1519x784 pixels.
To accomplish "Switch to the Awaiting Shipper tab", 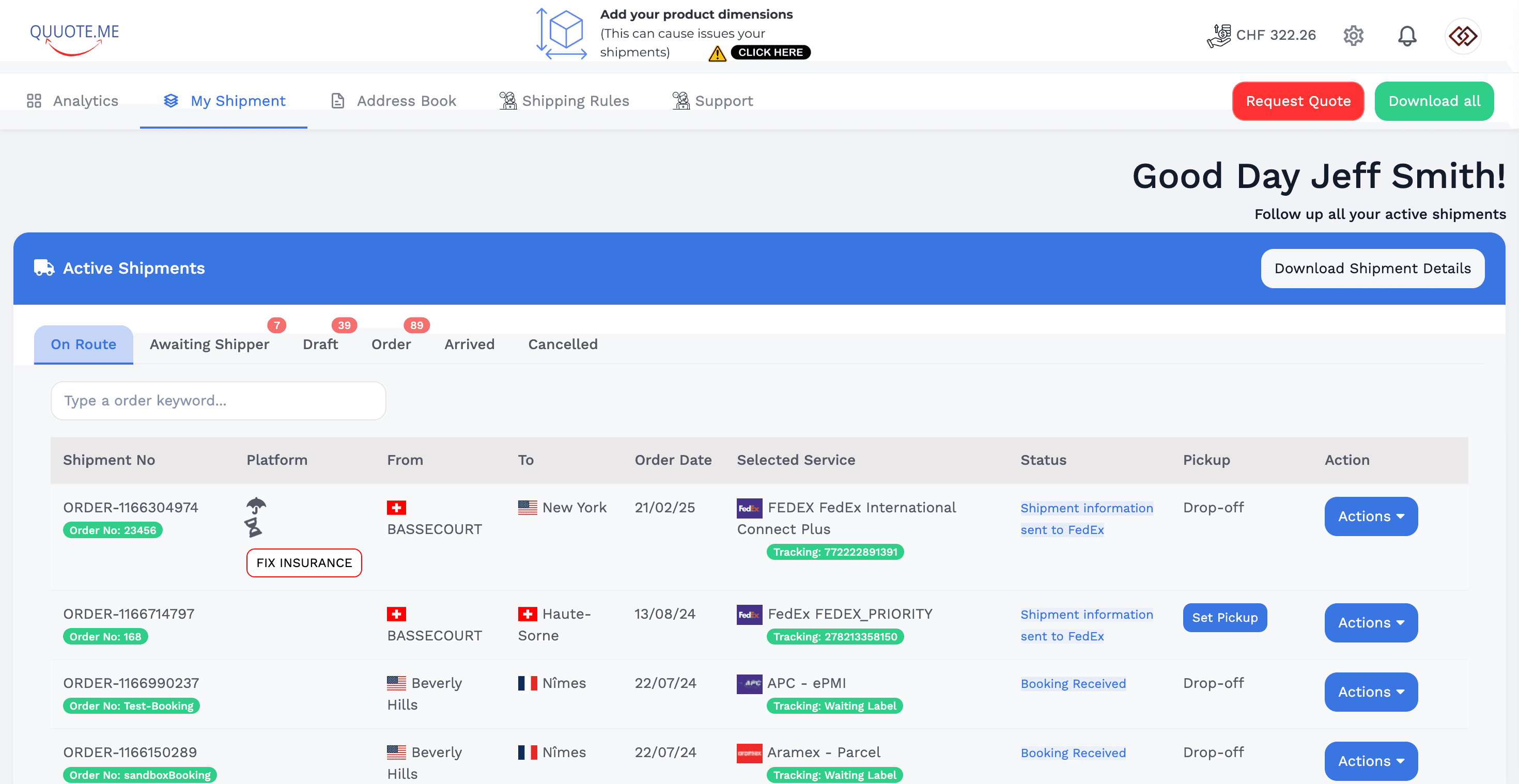I will [209, 344].
